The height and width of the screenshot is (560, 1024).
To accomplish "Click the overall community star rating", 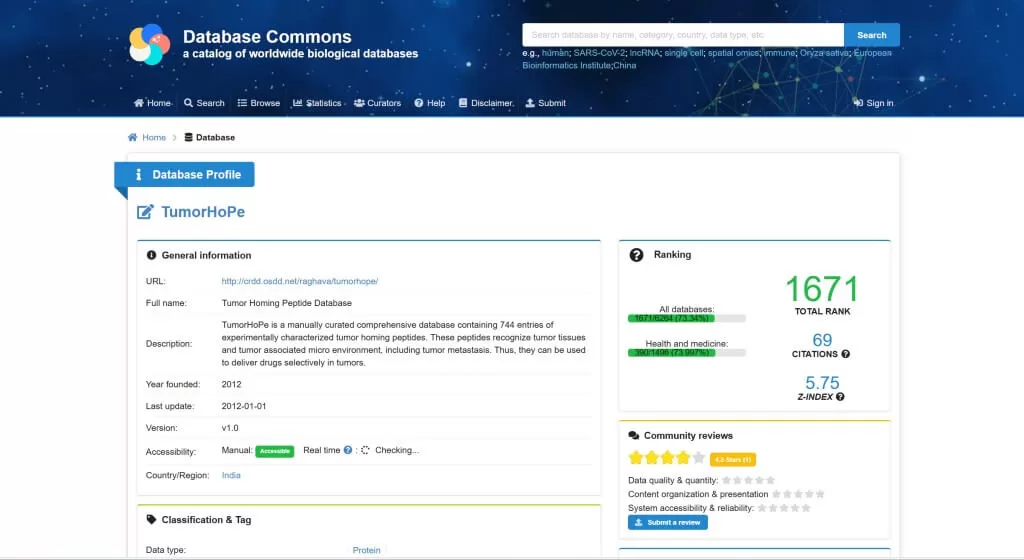I will (667, 458).
